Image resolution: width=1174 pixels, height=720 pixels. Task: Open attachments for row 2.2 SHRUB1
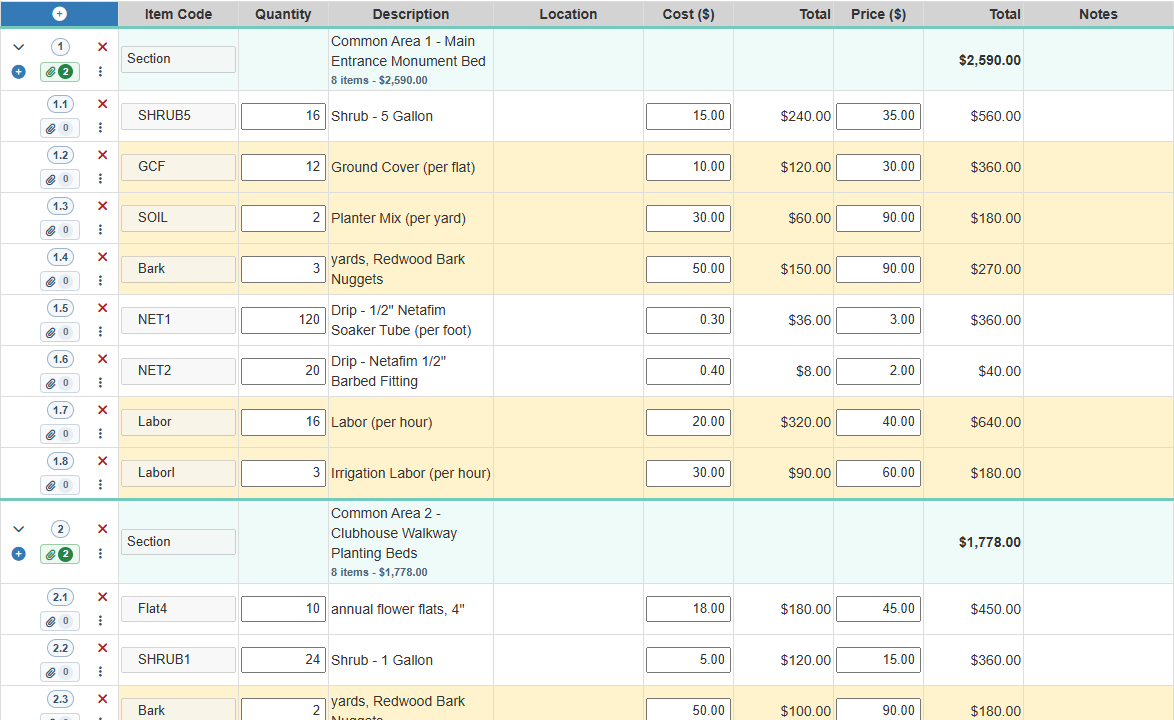tap(60, 672)
